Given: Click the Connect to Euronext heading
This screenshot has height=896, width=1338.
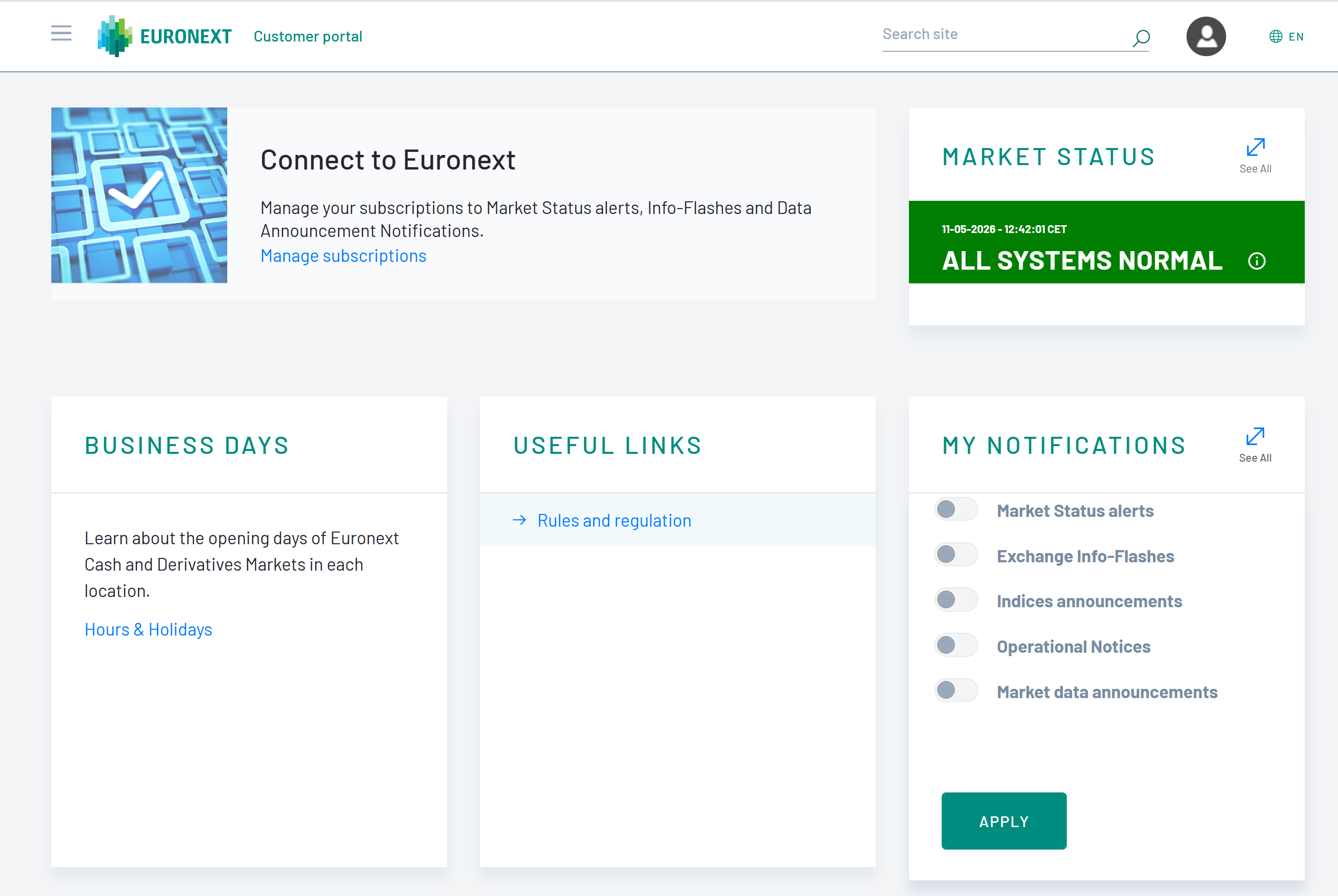Looking at the screenshot, I should [388, 159].
